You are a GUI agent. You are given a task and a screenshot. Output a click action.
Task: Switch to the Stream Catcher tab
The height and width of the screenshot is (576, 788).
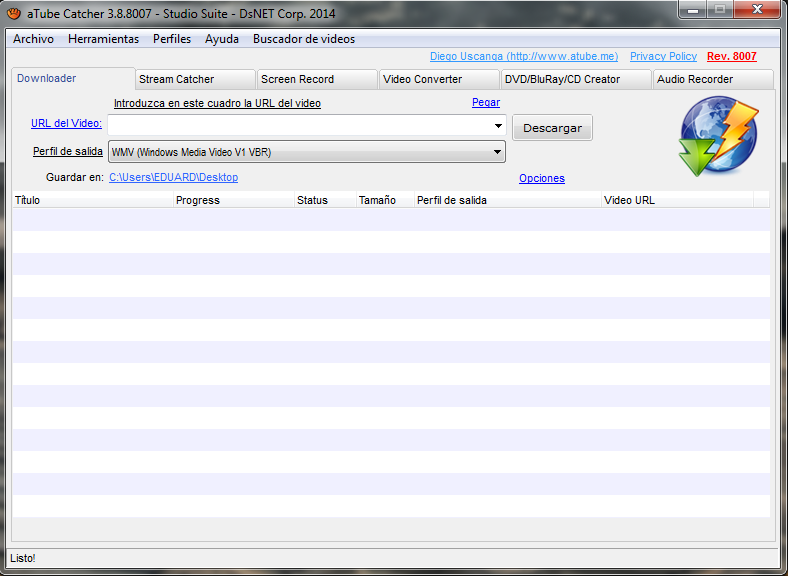195,79
